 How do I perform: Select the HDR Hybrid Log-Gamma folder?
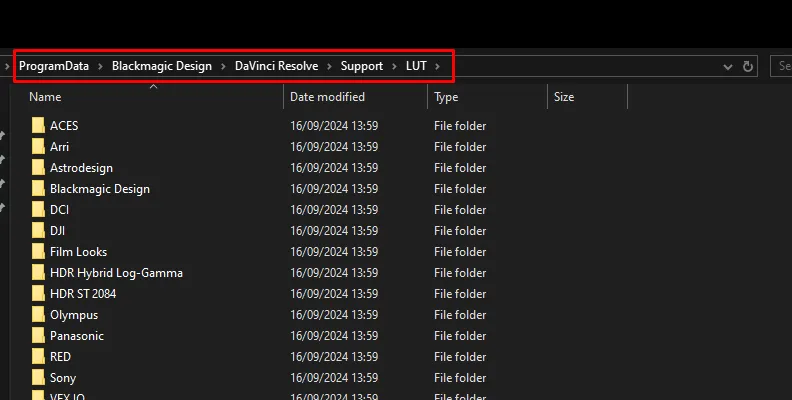point(116,273)
